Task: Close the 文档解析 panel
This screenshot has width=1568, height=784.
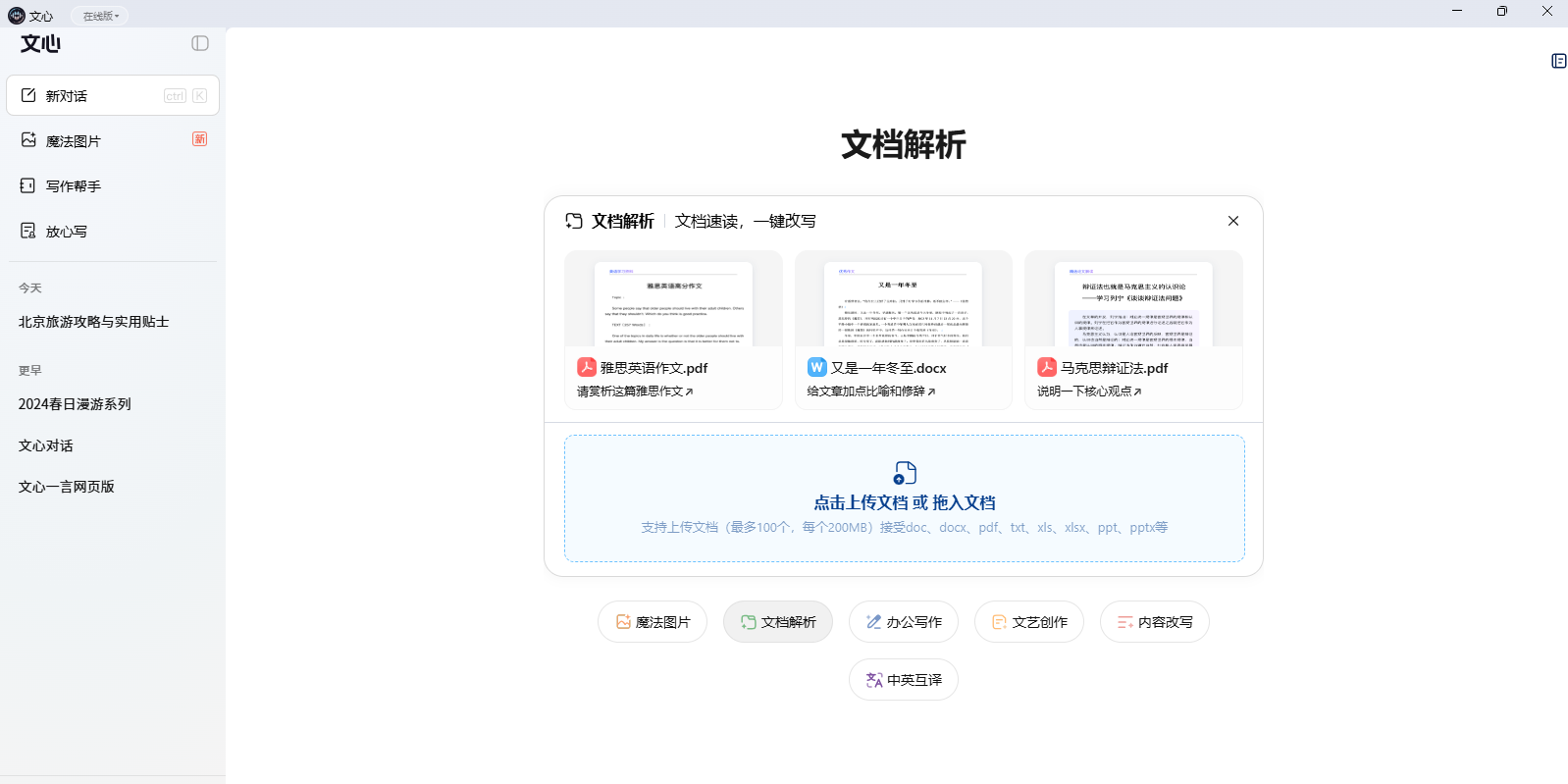Action: pos(1233,221)
